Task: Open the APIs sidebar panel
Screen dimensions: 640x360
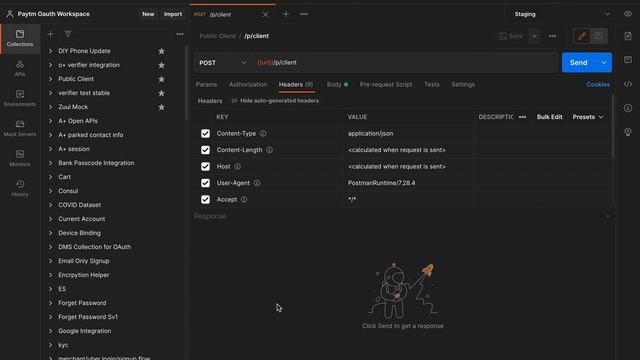Action: point(20,69)
